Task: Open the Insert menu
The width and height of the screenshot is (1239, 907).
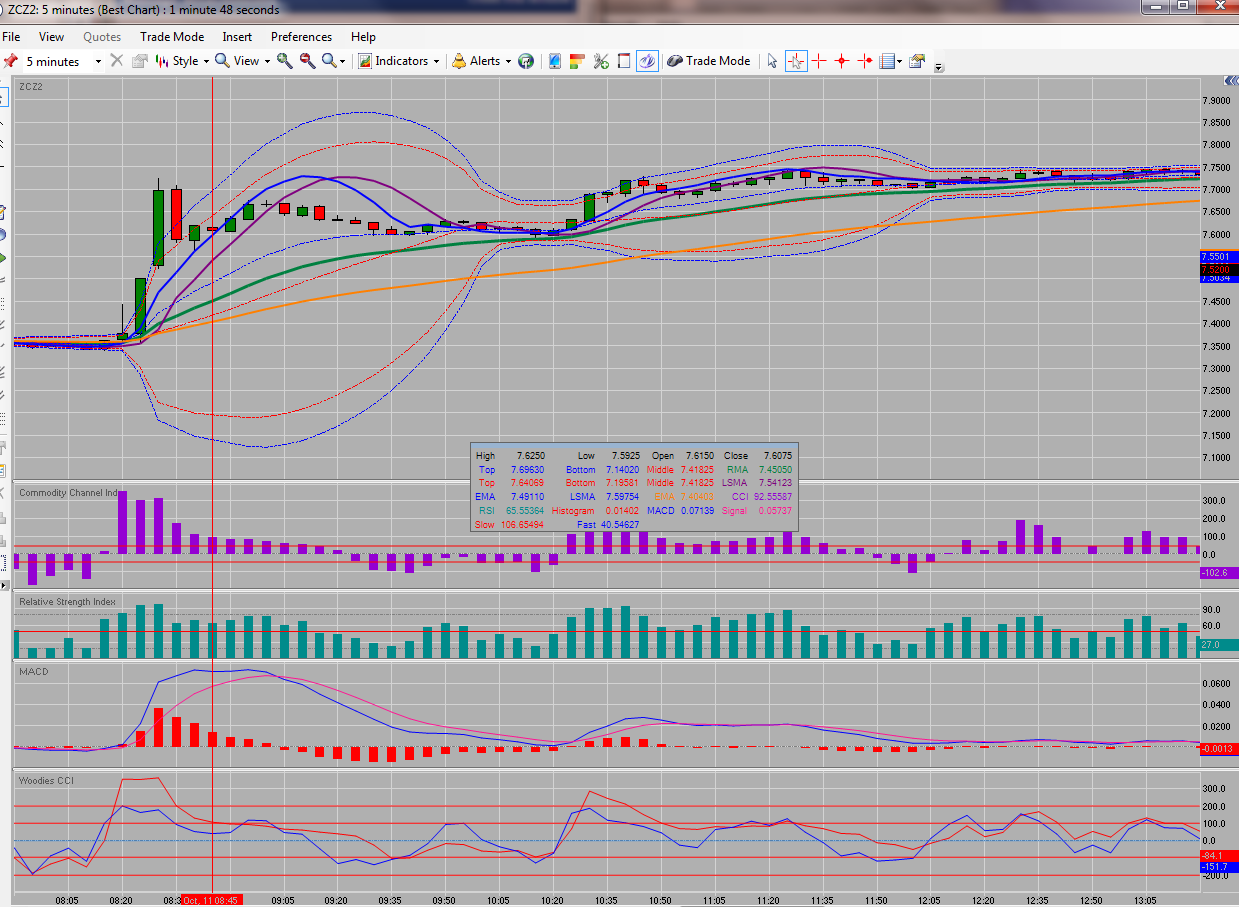Action: tap(237, 37)
